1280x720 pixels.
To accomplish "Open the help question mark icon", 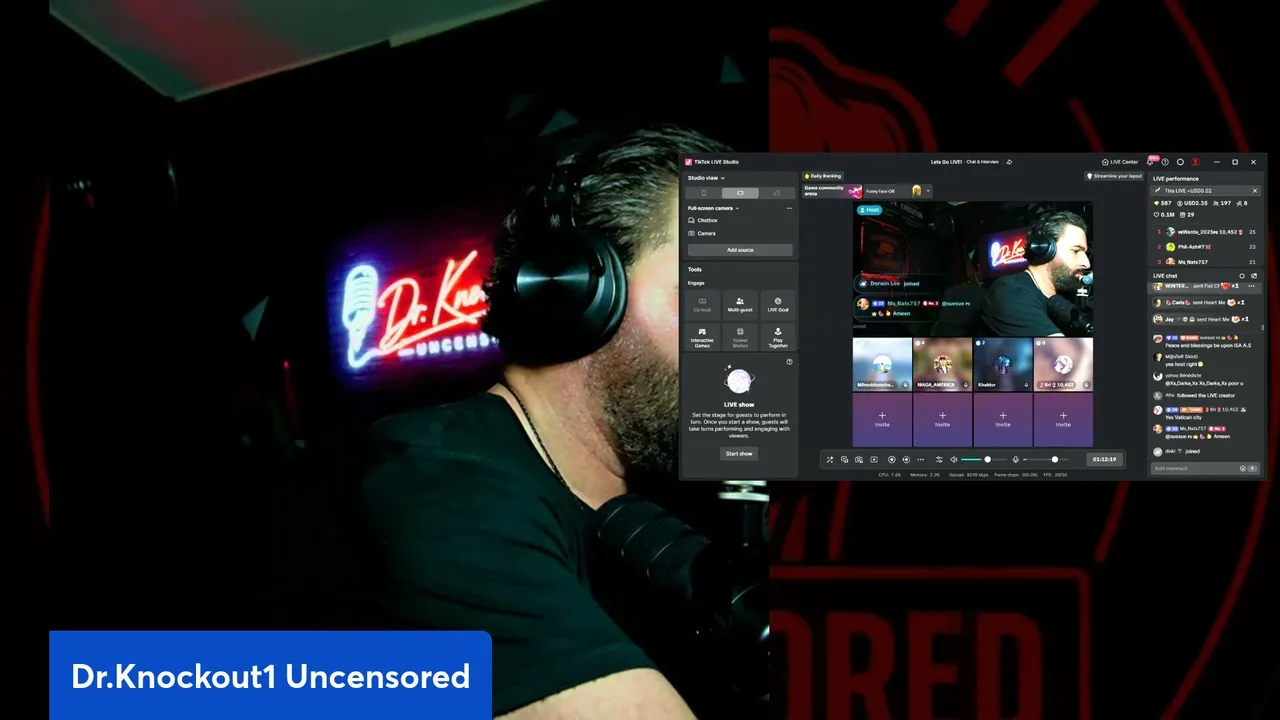I will pos(1165,162).
